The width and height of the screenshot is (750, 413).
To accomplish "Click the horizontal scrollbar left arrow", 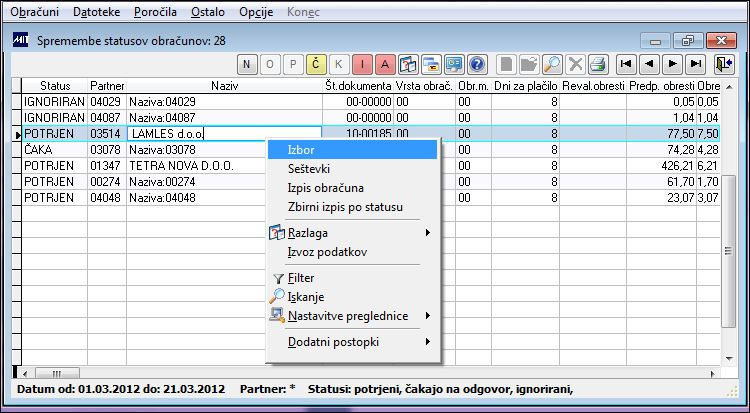I will coord(25,374).
